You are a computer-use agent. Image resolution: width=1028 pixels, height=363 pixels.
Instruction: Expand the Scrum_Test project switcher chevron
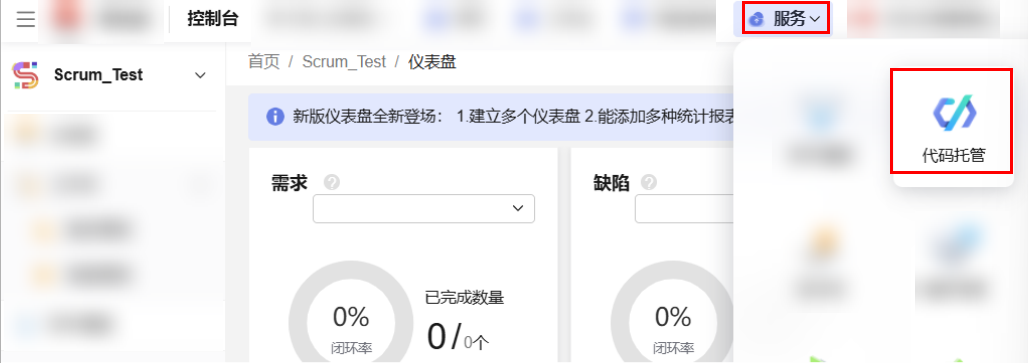click(201, 75)
